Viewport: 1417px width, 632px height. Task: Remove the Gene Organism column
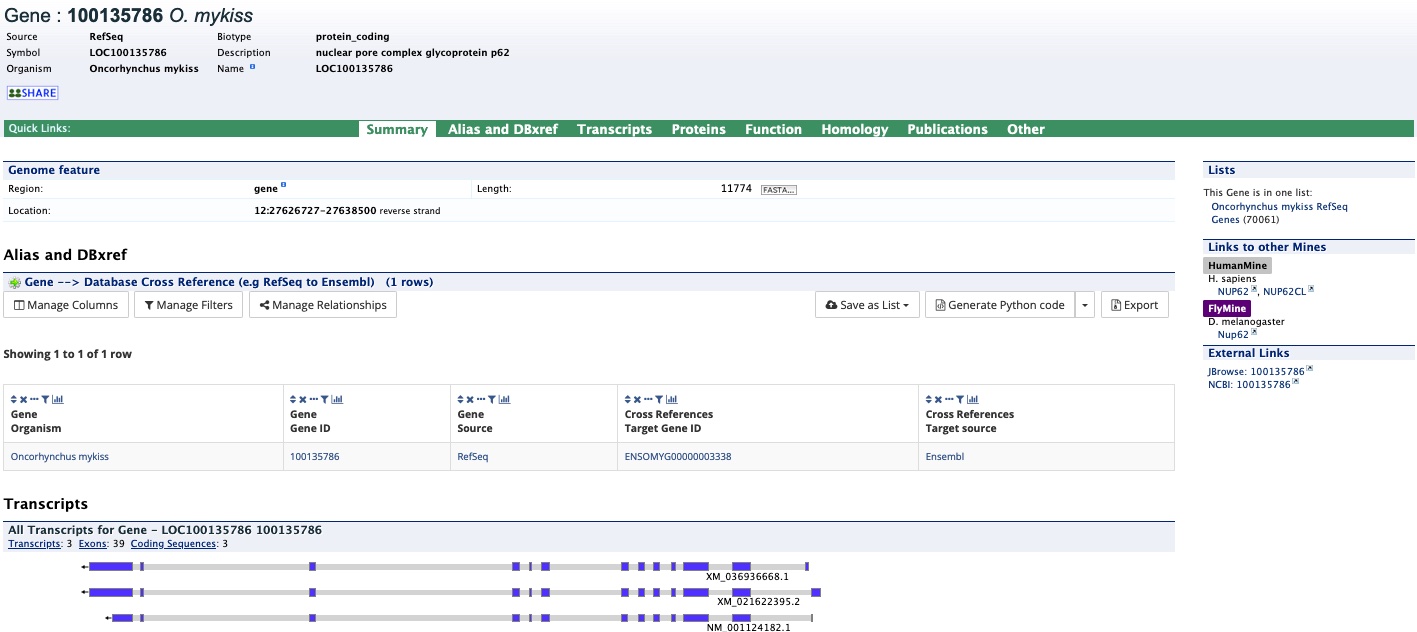coord(23,399)
